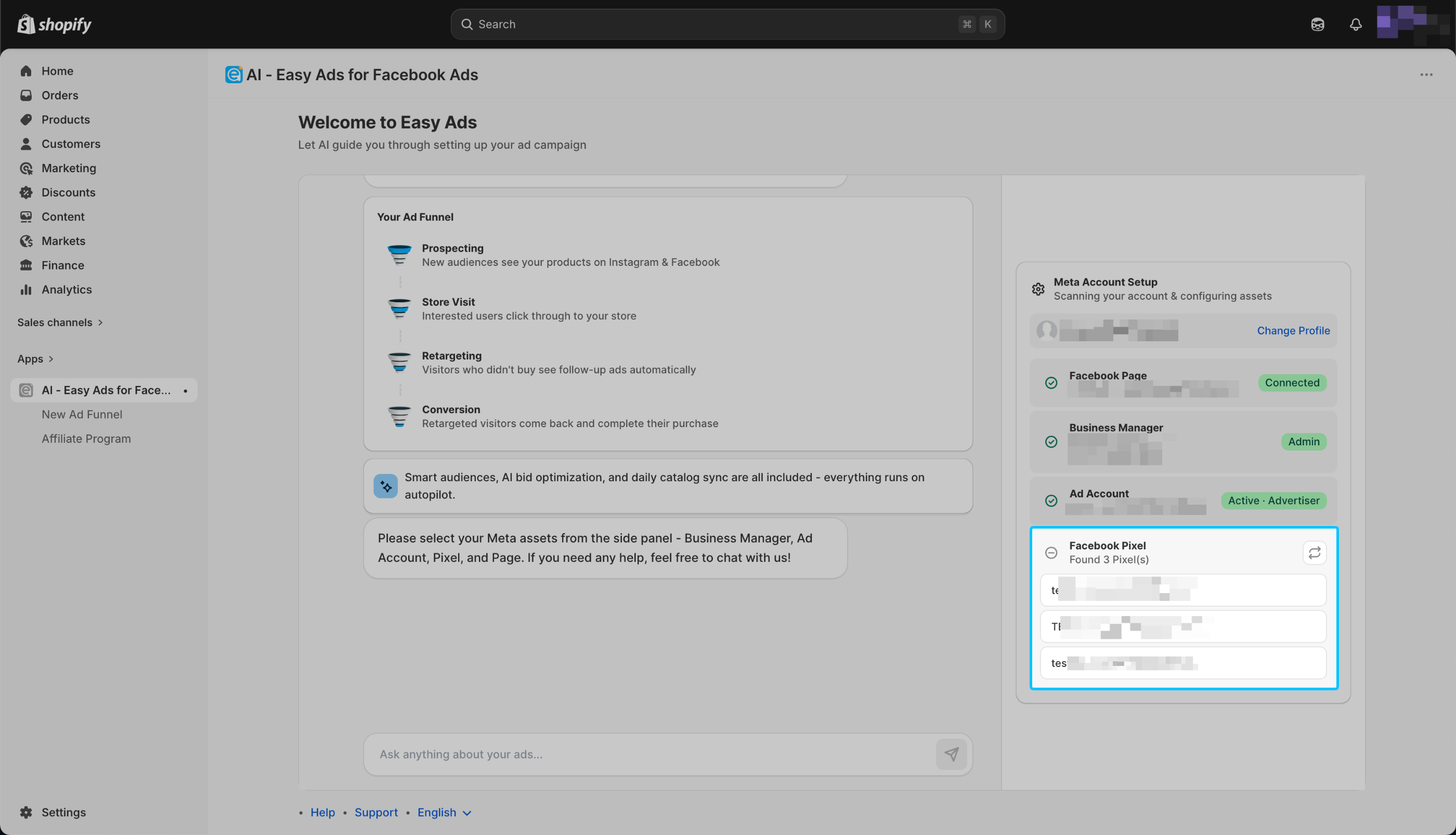Click the Sidekick assistant icon in top bar
Screen dimensions: 1456x835
pyautogui.click(x=1317, y=24)
